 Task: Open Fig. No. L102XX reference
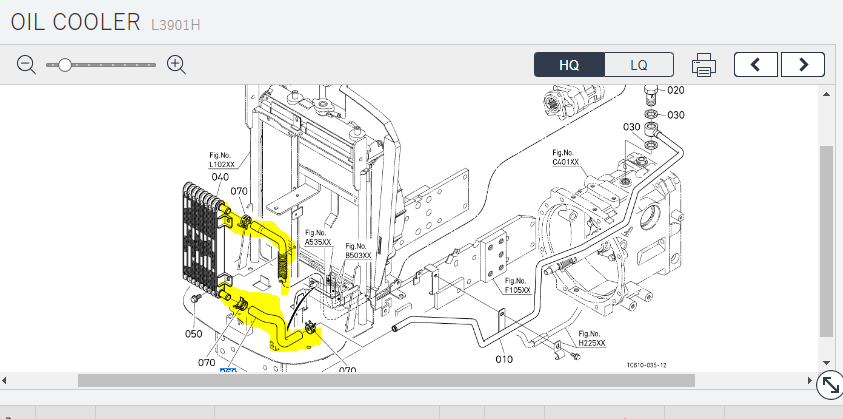tap(221, 160)
